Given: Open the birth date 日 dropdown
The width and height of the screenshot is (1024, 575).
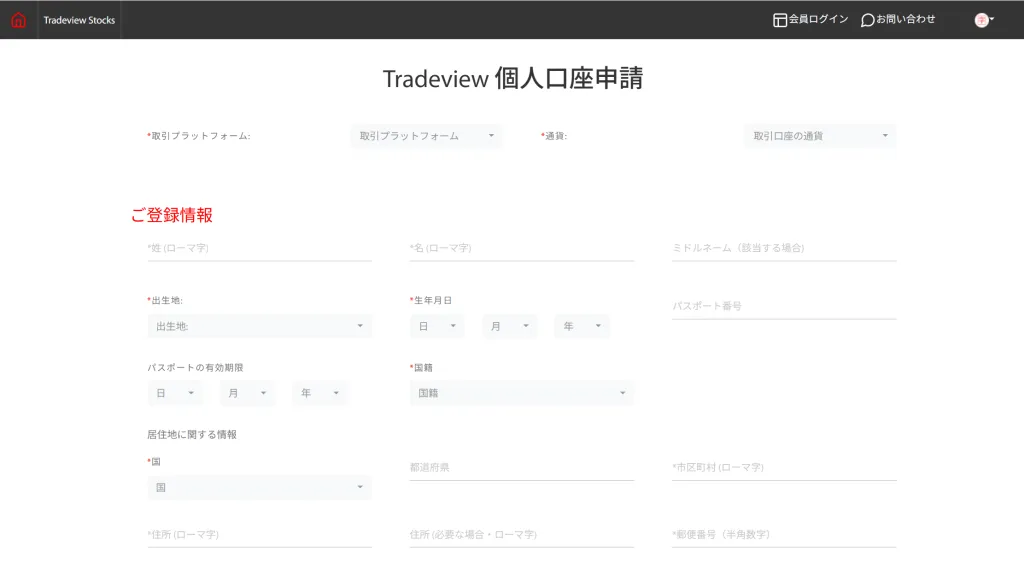Looking at the screenshot, I should pos(437,326).
